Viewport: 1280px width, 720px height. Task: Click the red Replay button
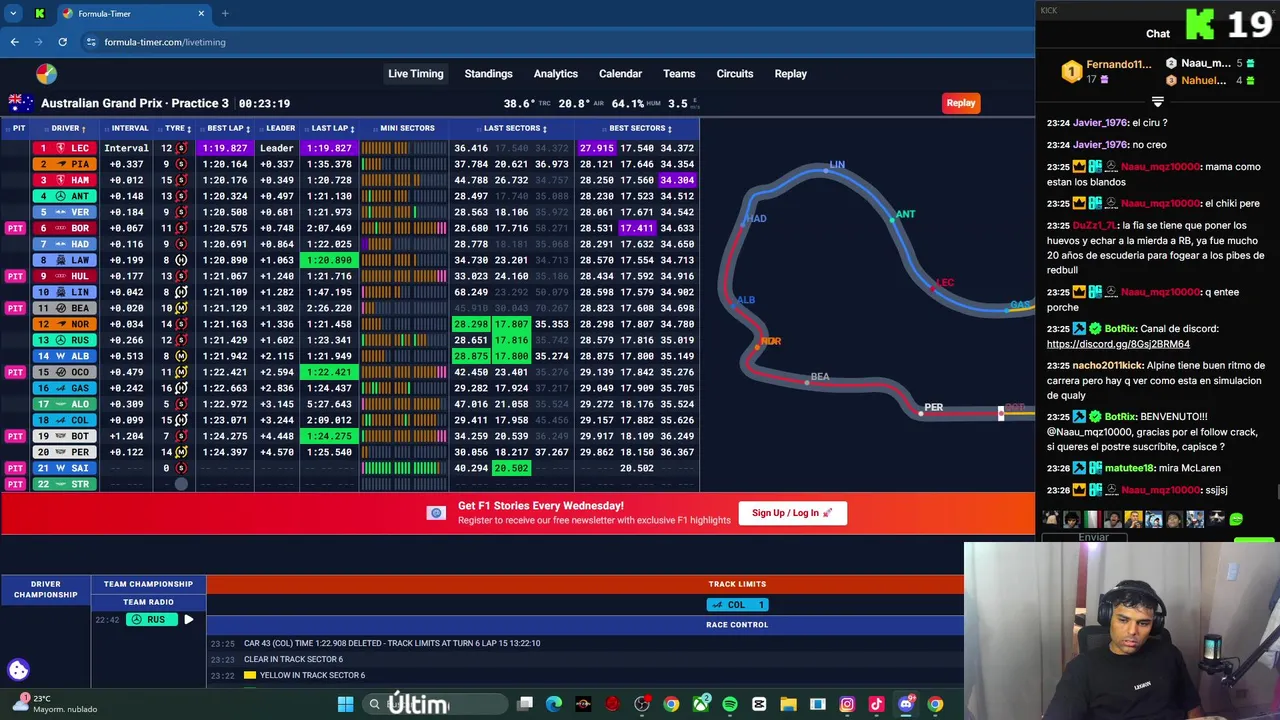pos(961,103)
